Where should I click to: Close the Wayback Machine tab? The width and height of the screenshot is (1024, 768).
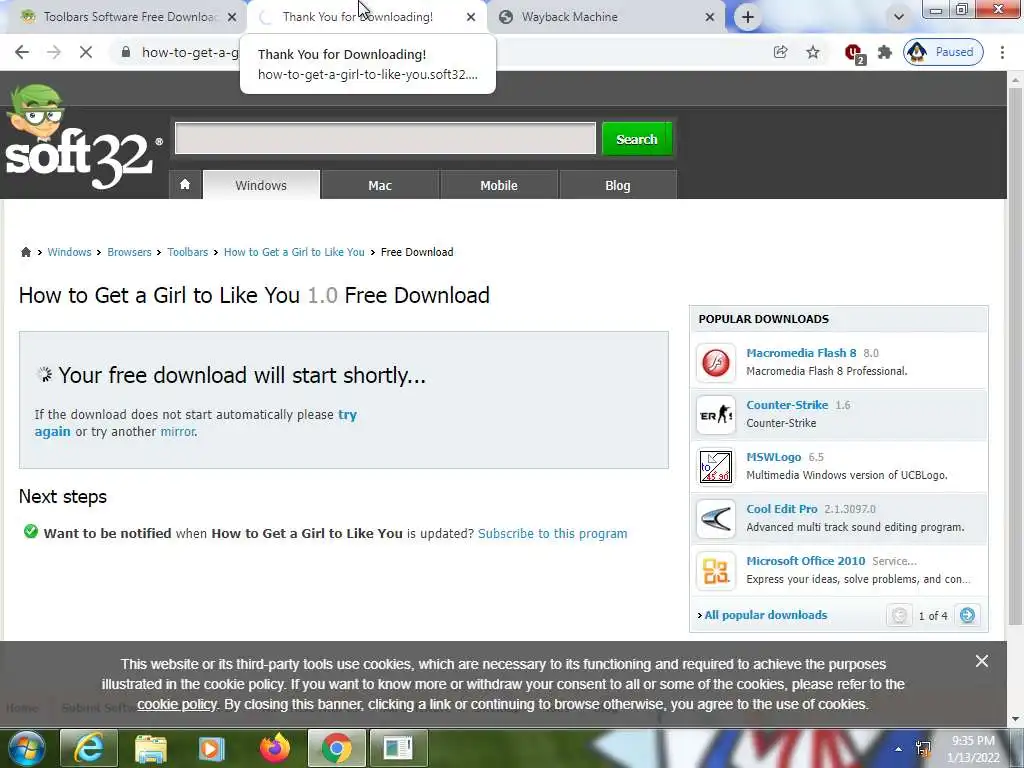point(710,18)
